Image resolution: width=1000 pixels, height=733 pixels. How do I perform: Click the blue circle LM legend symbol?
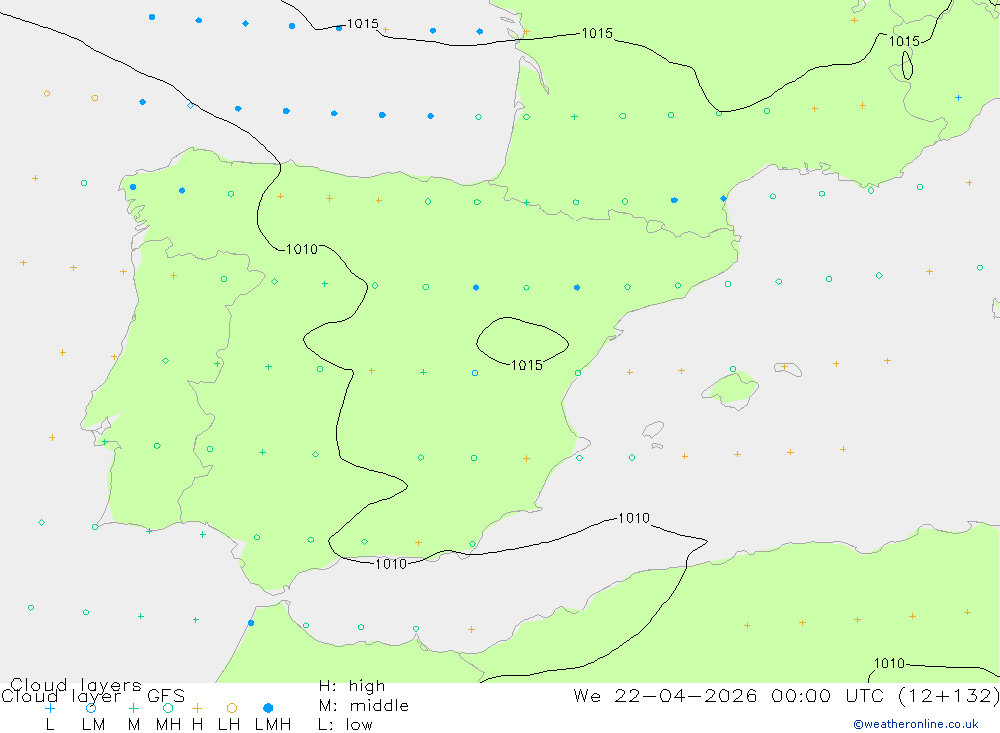click(x=91, y=708)
